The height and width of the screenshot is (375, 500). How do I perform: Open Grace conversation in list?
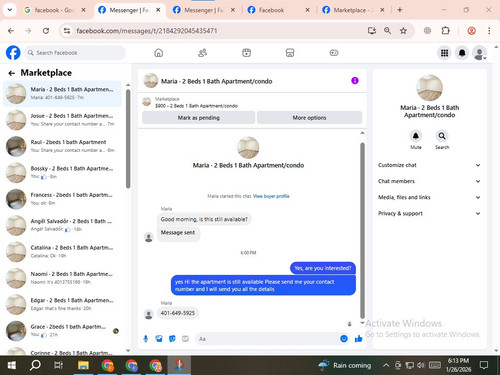(x=62, y=331)
